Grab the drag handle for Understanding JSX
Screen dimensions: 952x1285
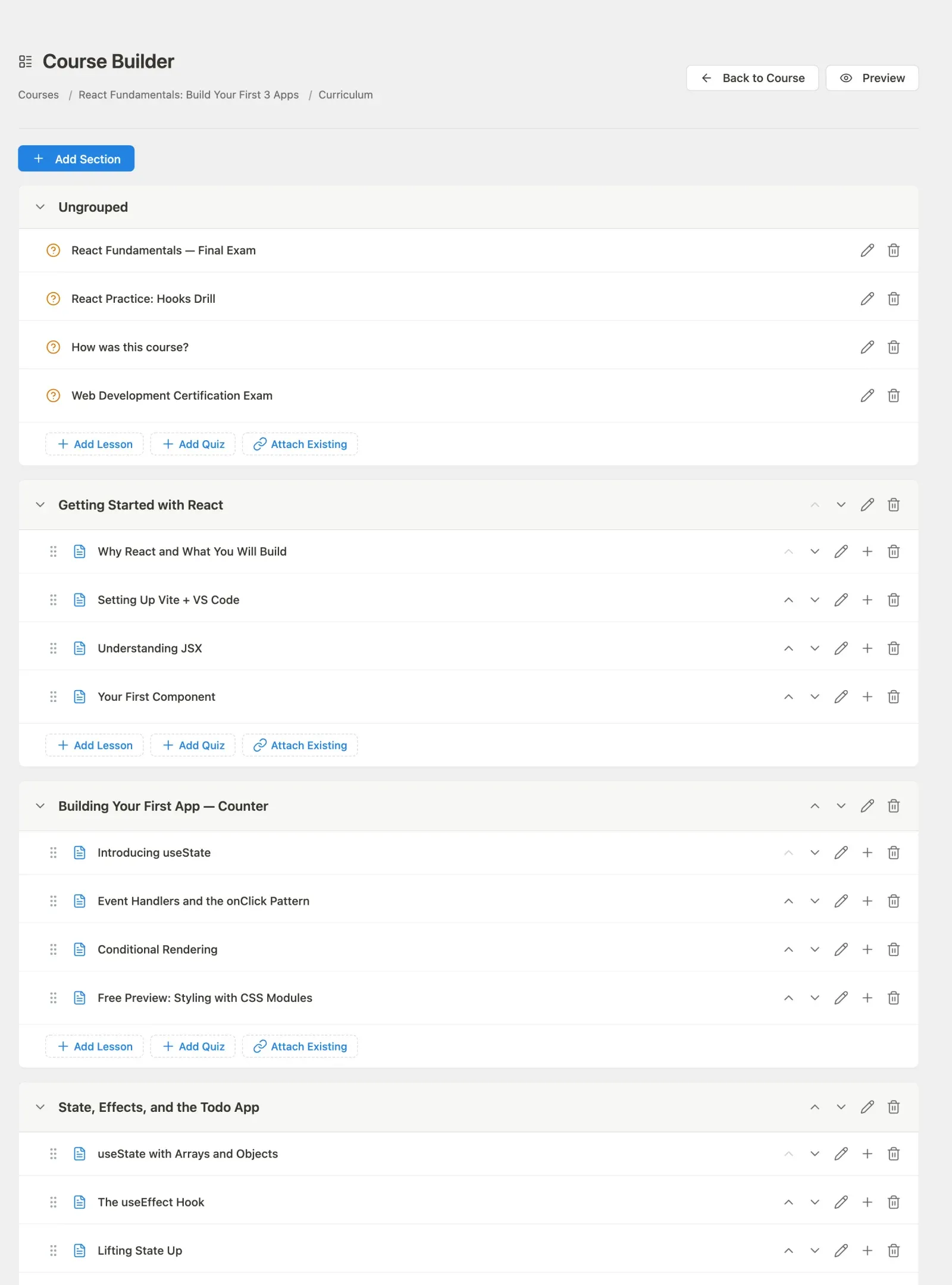pyautogui.click(x=53, y=648)
